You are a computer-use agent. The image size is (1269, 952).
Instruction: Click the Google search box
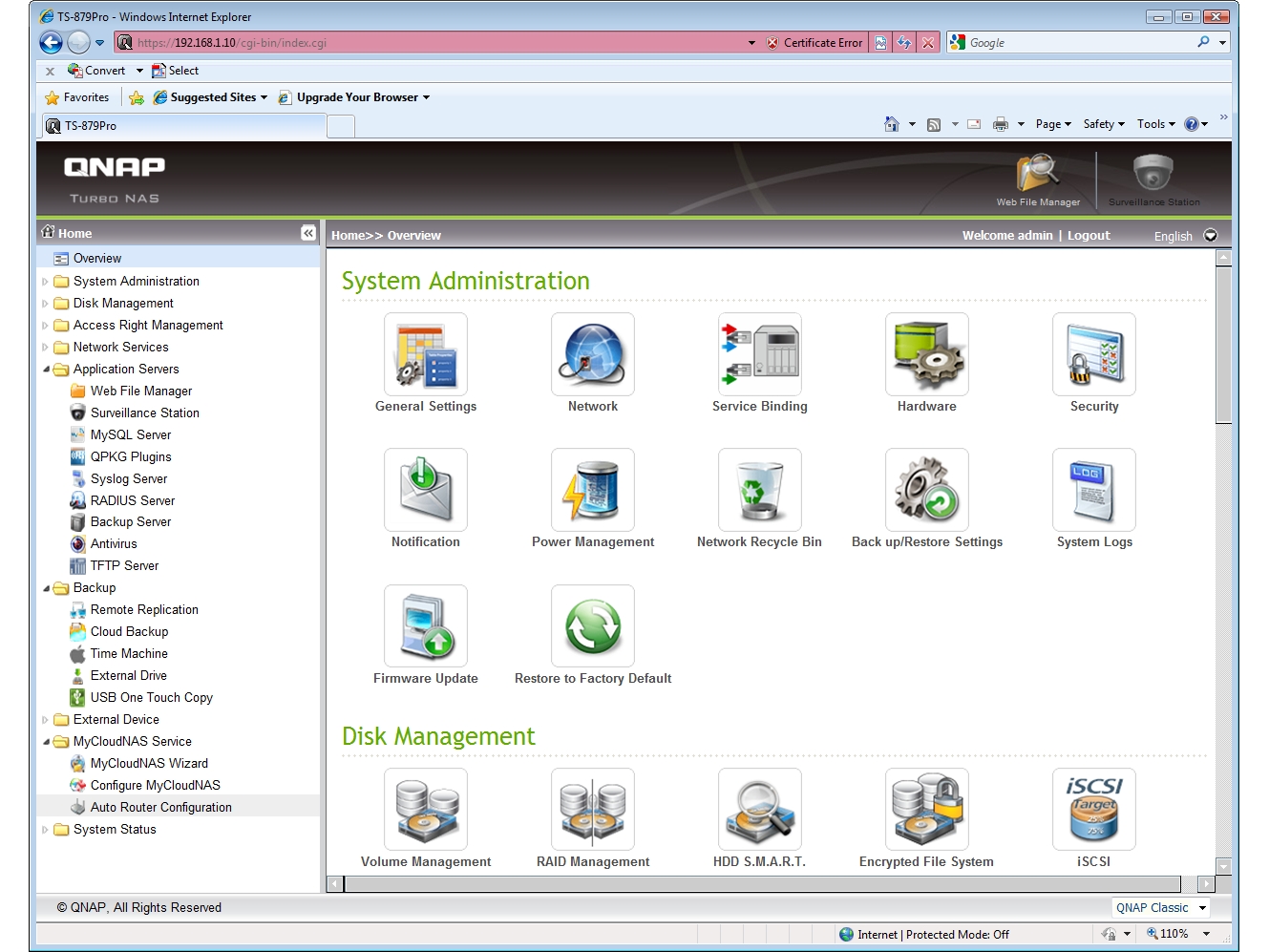(1079, 43)
